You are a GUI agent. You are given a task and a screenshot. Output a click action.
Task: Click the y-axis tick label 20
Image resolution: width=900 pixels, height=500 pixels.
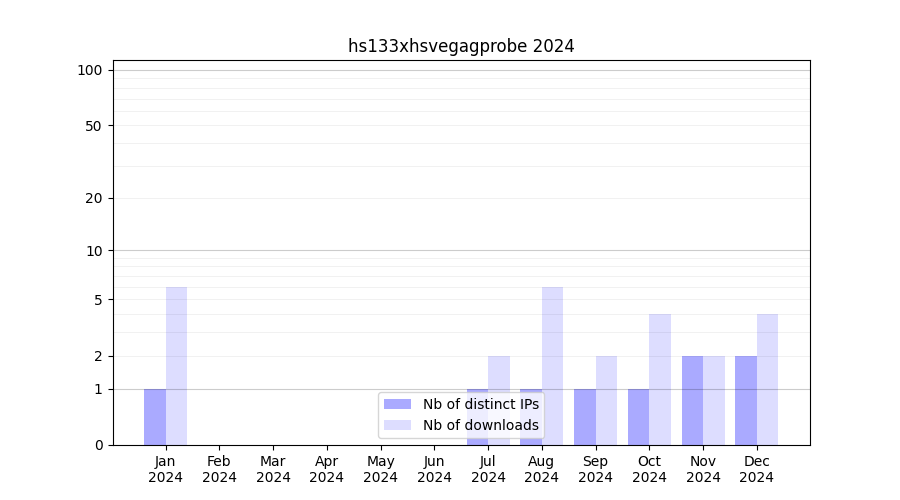pos(94,198)
